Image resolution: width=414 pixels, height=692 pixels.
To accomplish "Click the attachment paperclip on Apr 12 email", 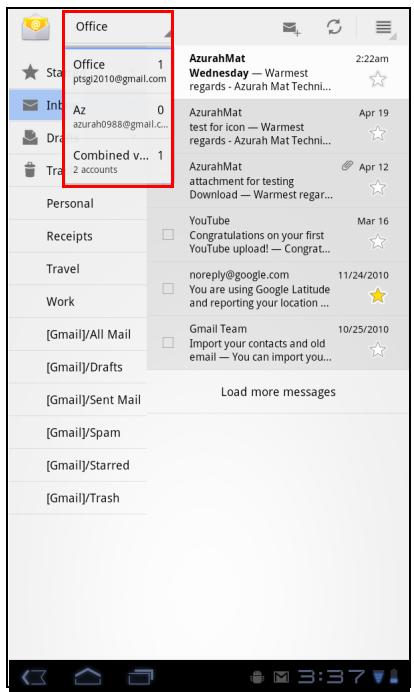I will (347, 166).
